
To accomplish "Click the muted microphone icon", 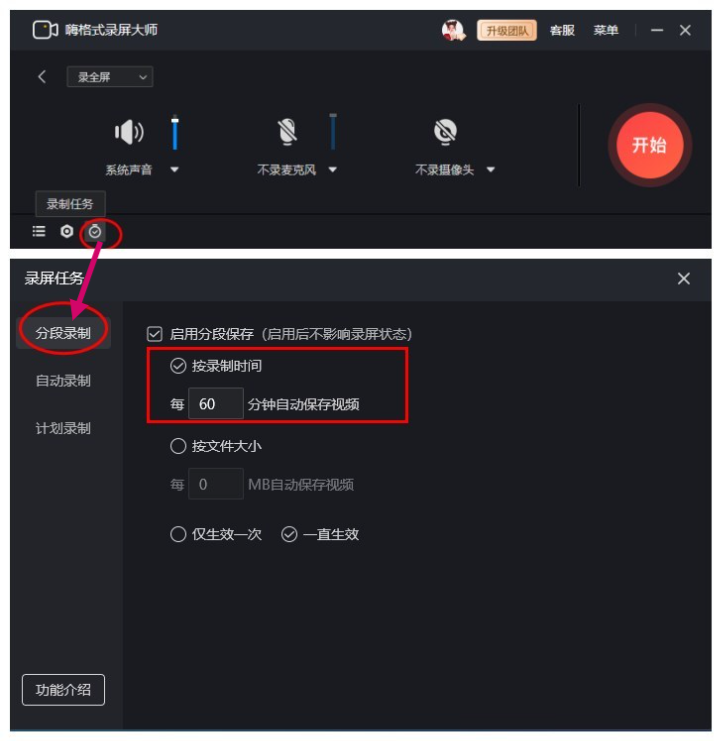I will [287, 132].
